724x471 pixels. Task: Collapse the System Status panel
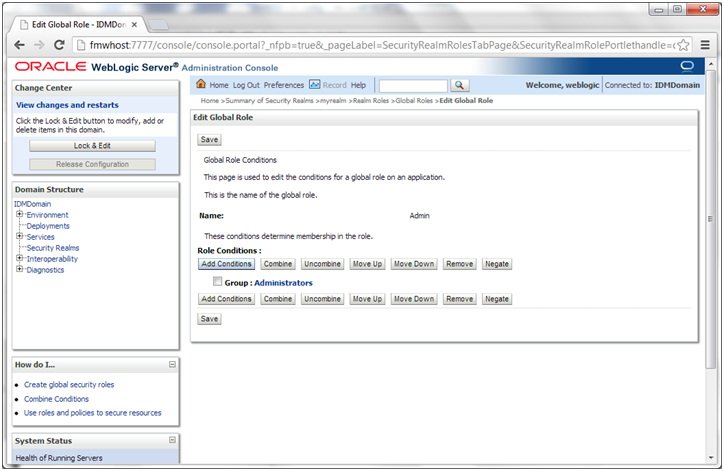tap(172, 440)
